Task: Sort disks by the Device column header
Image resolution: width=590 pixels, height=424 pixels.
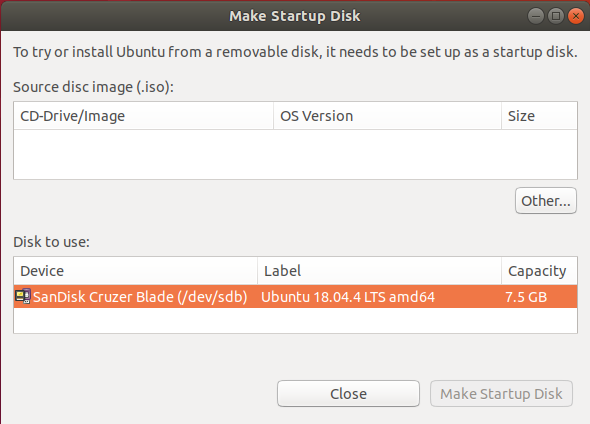Action: pyautogui.click(x=135, y=271)
